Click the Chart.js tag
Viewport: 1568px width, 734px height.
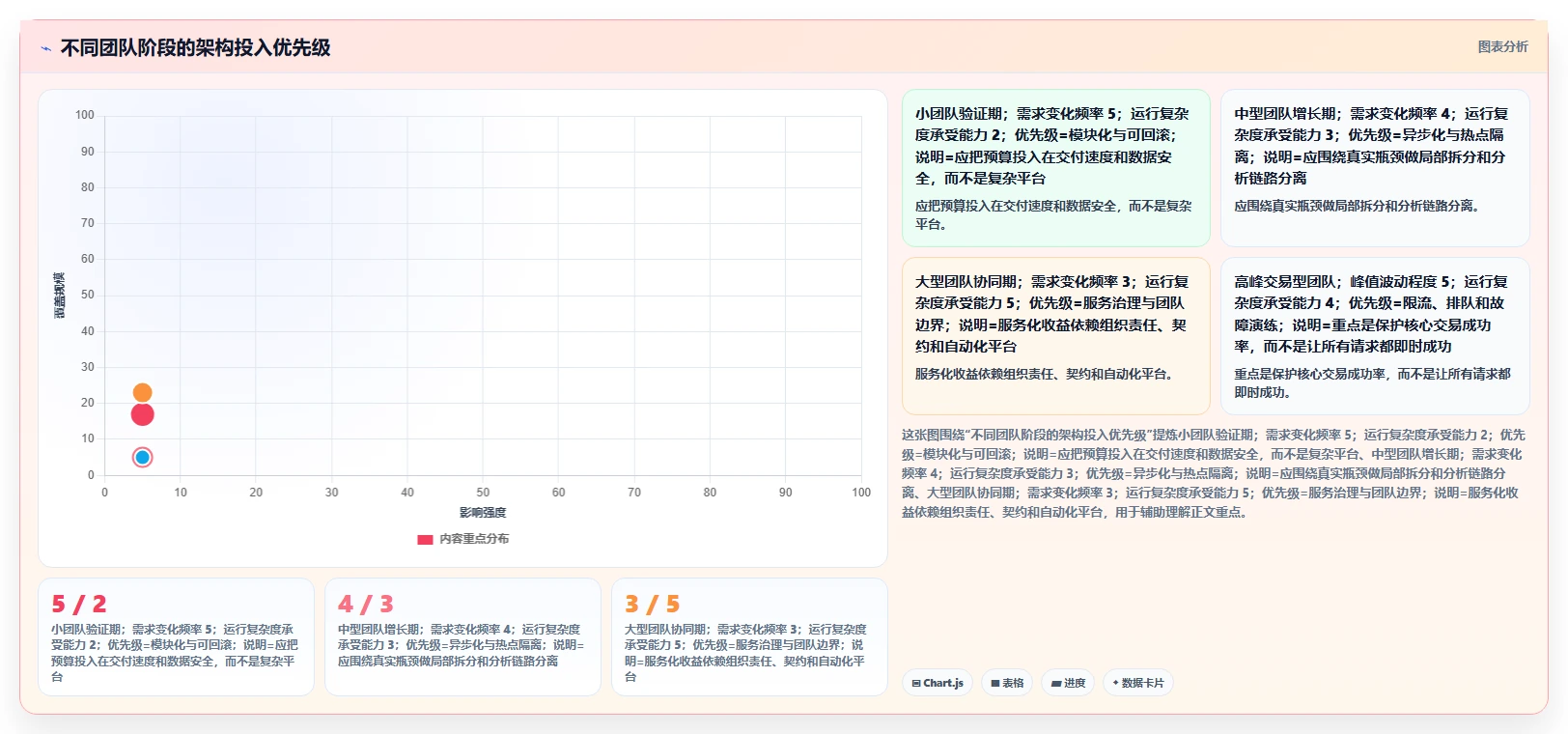937,683
